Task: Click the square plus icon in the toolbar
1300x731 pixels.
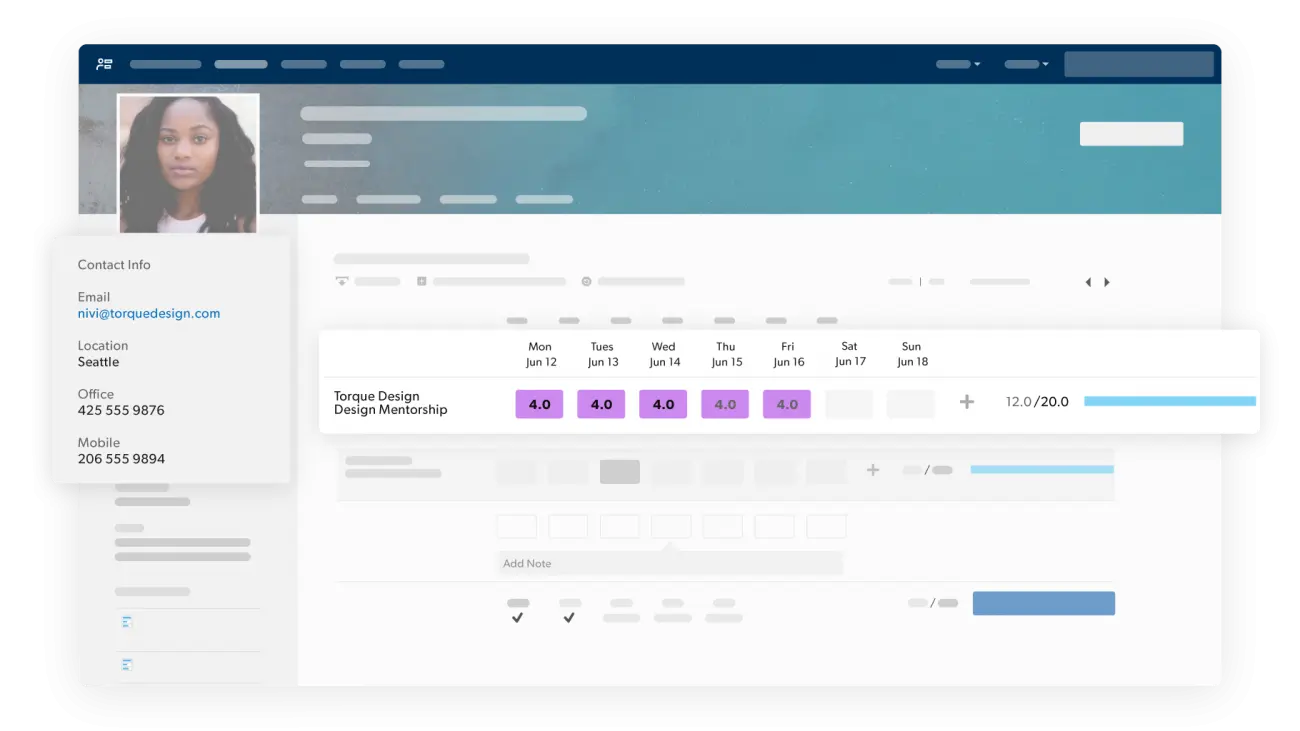Action: (422, 282)
